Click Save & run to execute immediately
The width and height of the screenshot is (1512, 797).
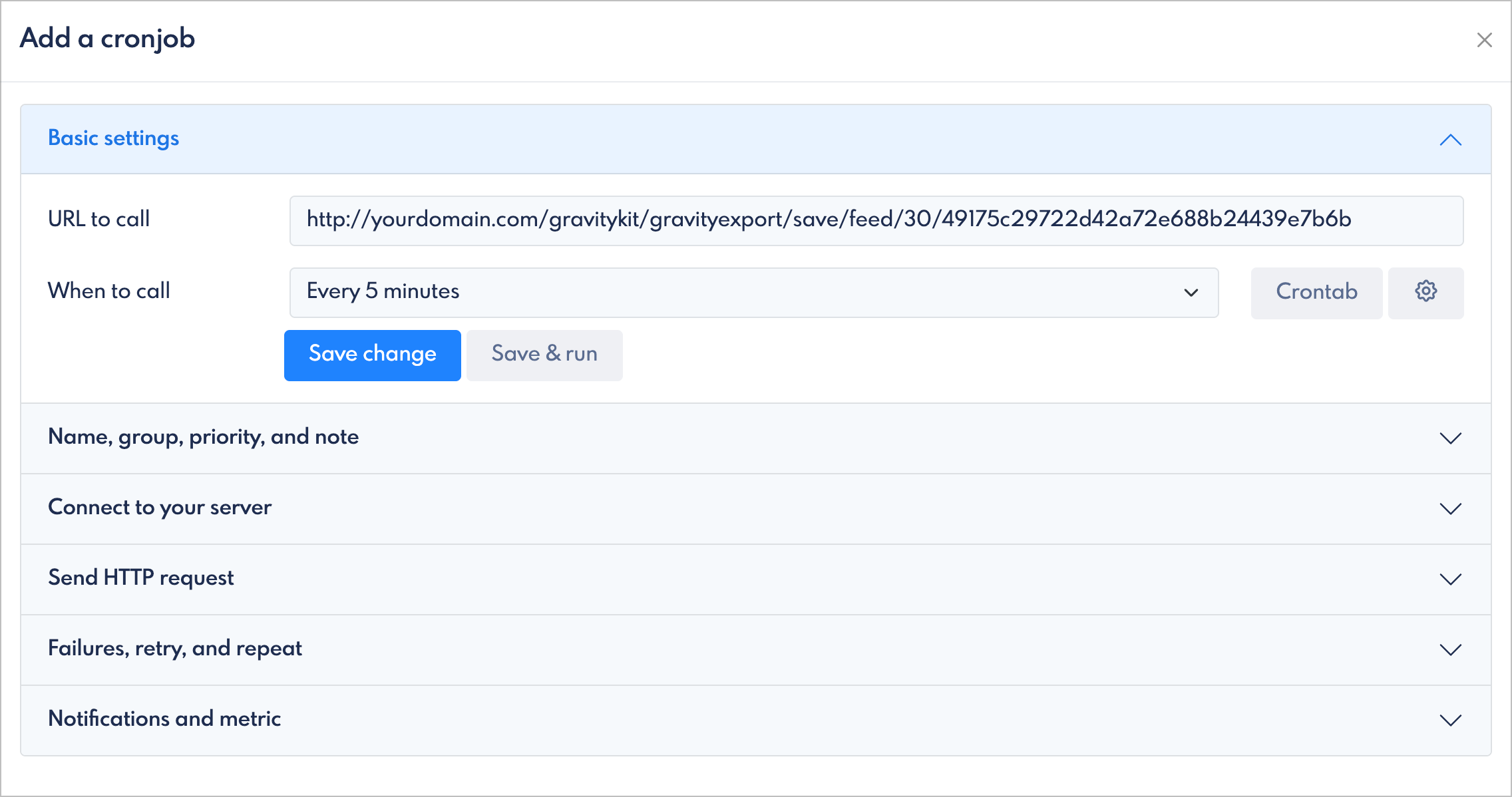point(544,355)
